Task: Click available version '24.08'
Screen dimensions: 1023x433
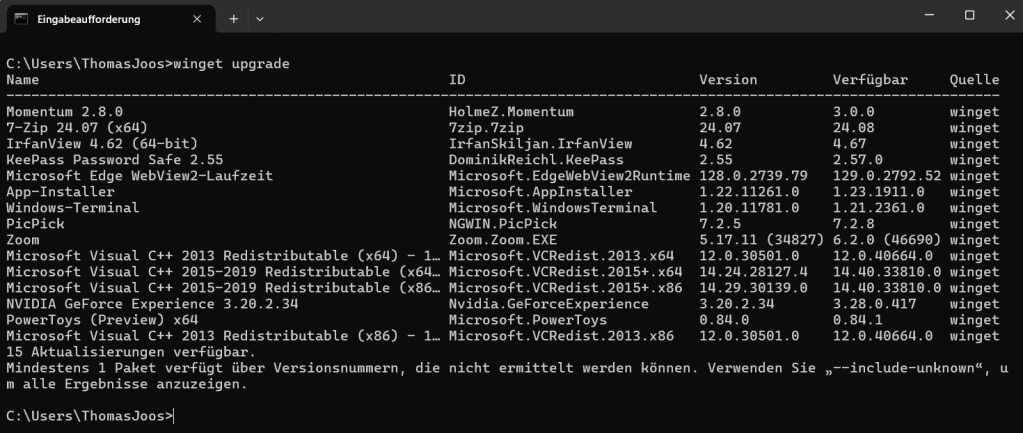Action: (x=853, y=128)
